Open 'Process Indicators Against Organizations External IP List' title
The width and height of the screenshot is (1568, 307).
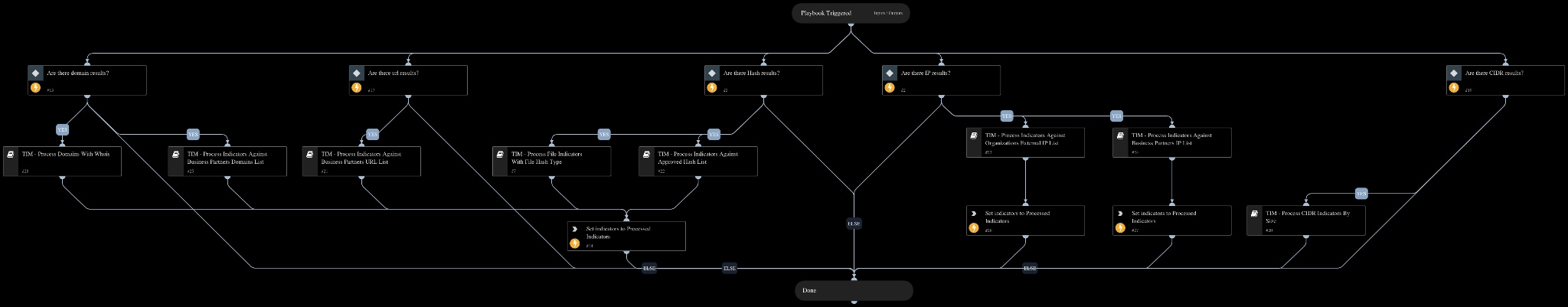tap(1024, 139)
